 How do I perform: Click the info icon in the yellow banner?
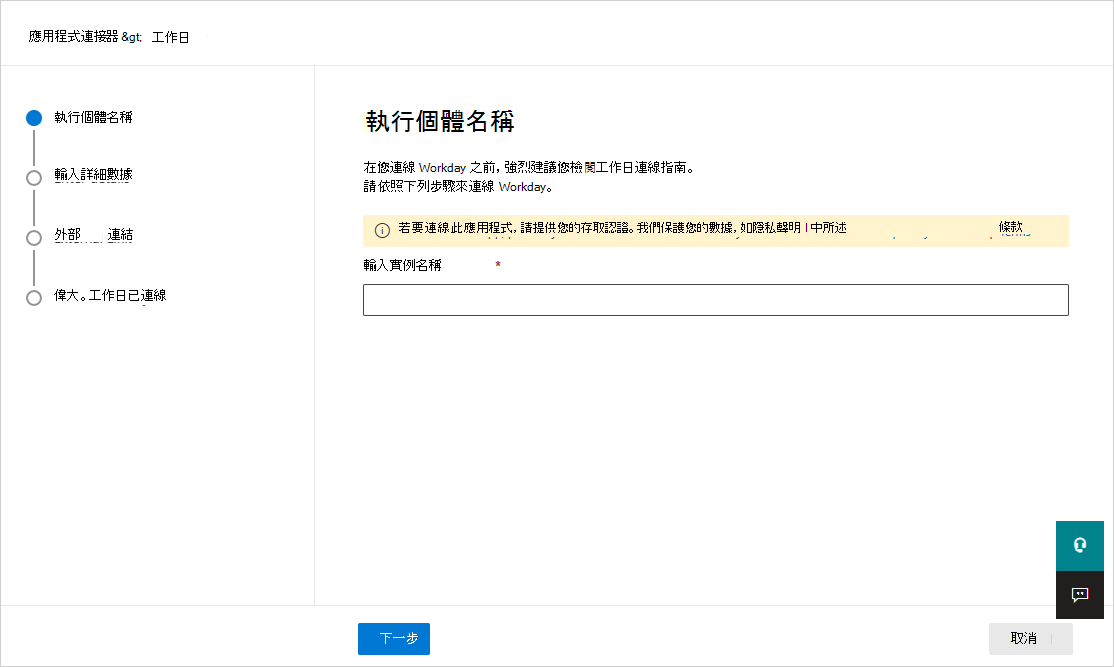(382, 229)
